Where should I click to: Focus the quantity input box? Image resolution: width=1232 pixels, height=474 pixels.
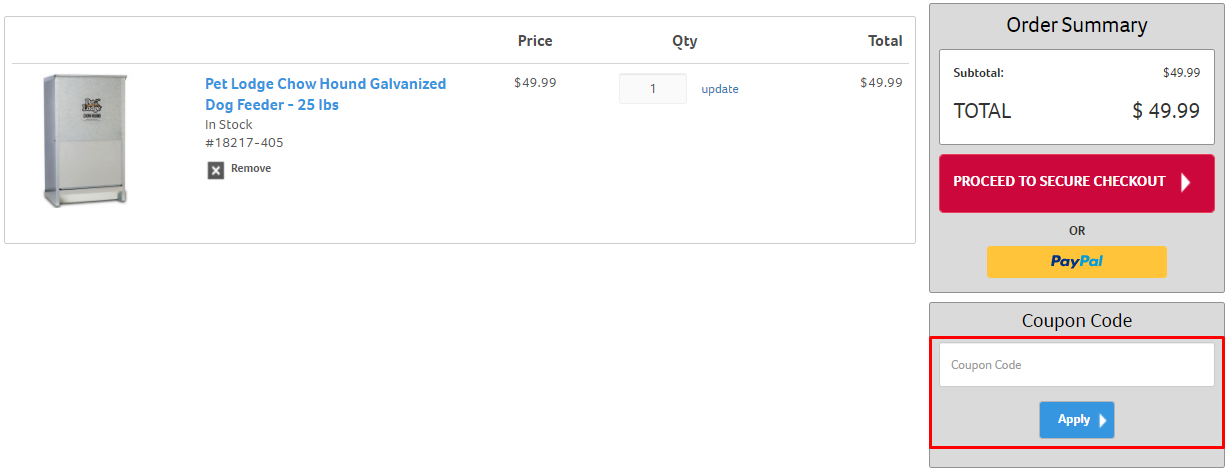pos(653,89)
